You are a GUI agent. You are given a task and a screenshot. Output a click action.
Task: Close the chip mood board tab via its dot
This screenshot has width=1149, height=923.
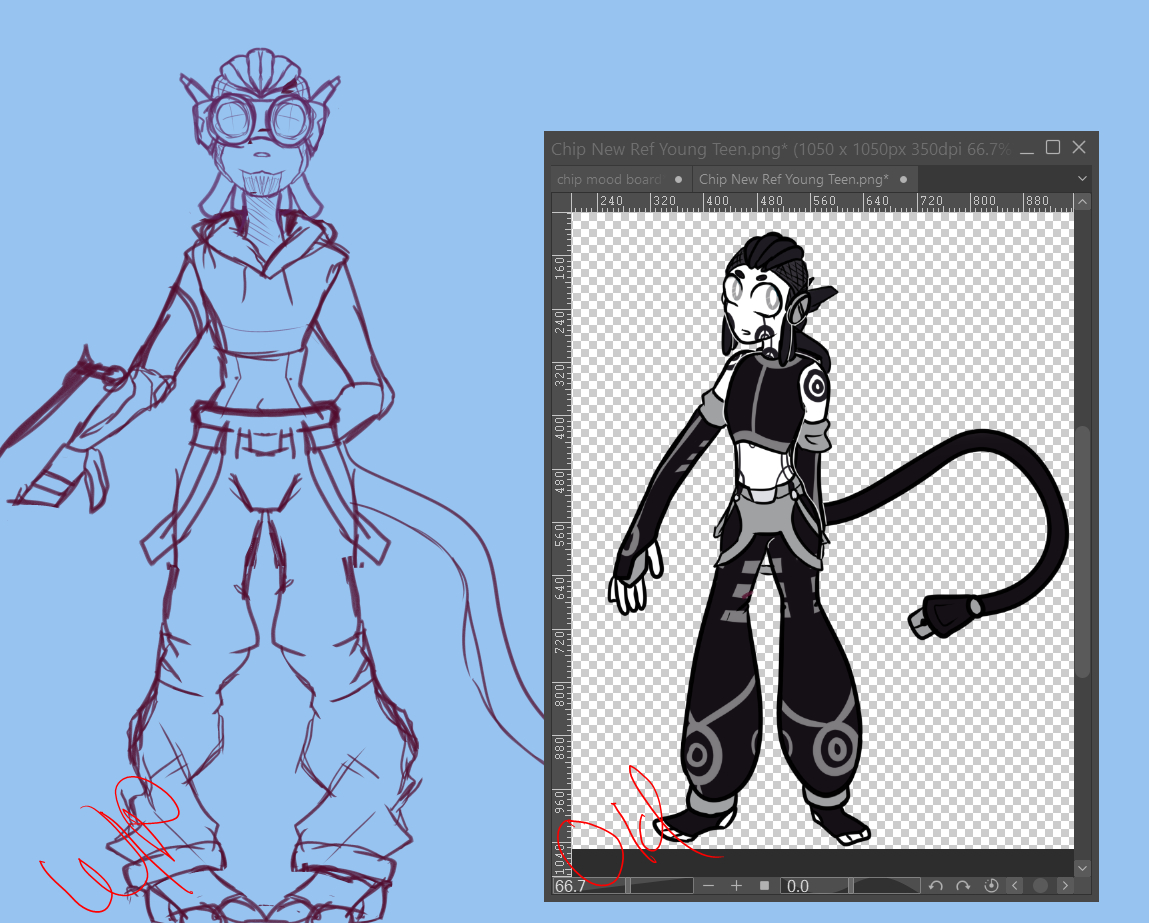679,179
